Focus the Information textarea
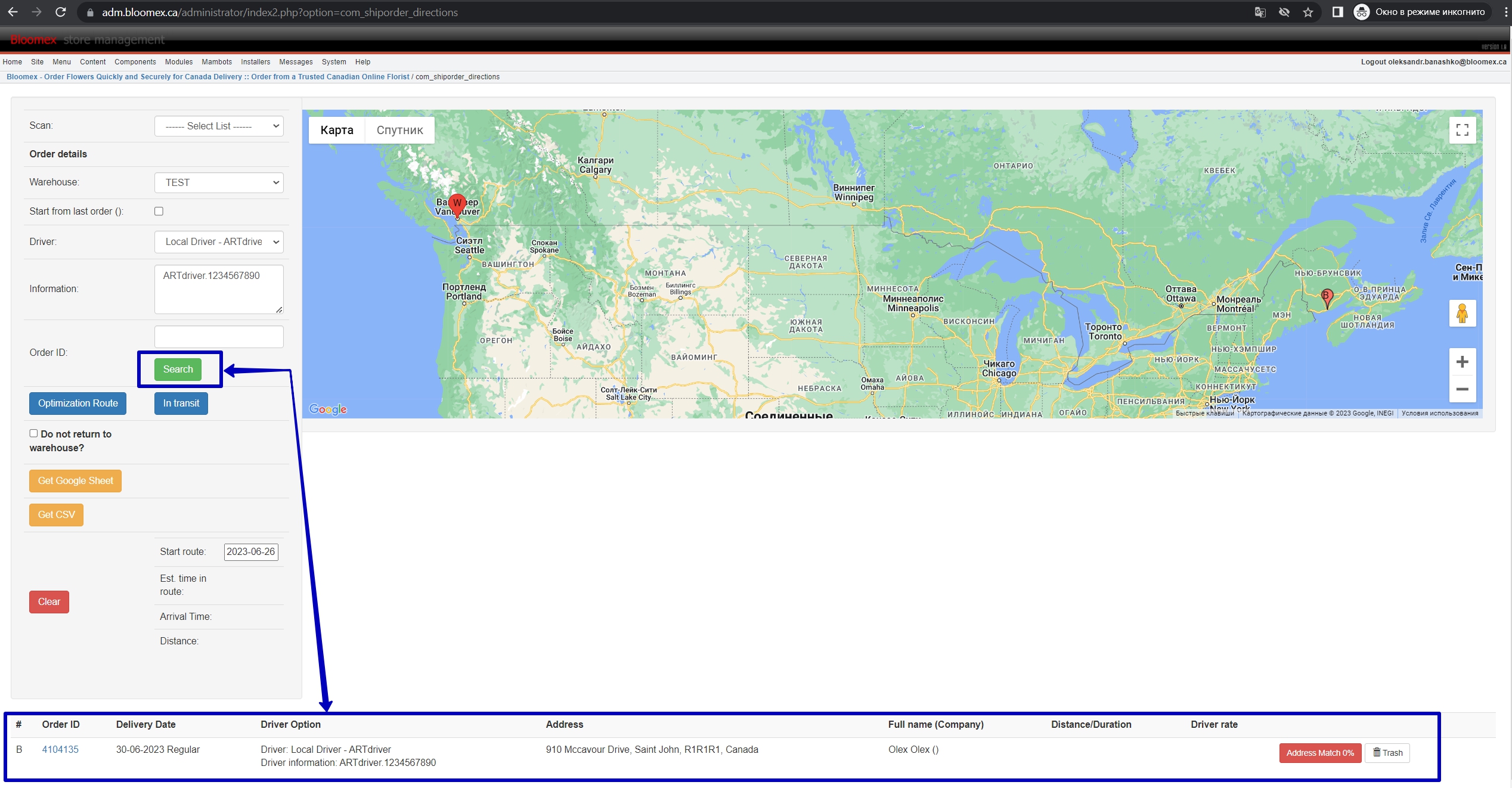Image resolution: width=1512 pixels, height=788 pixels. 219,289
